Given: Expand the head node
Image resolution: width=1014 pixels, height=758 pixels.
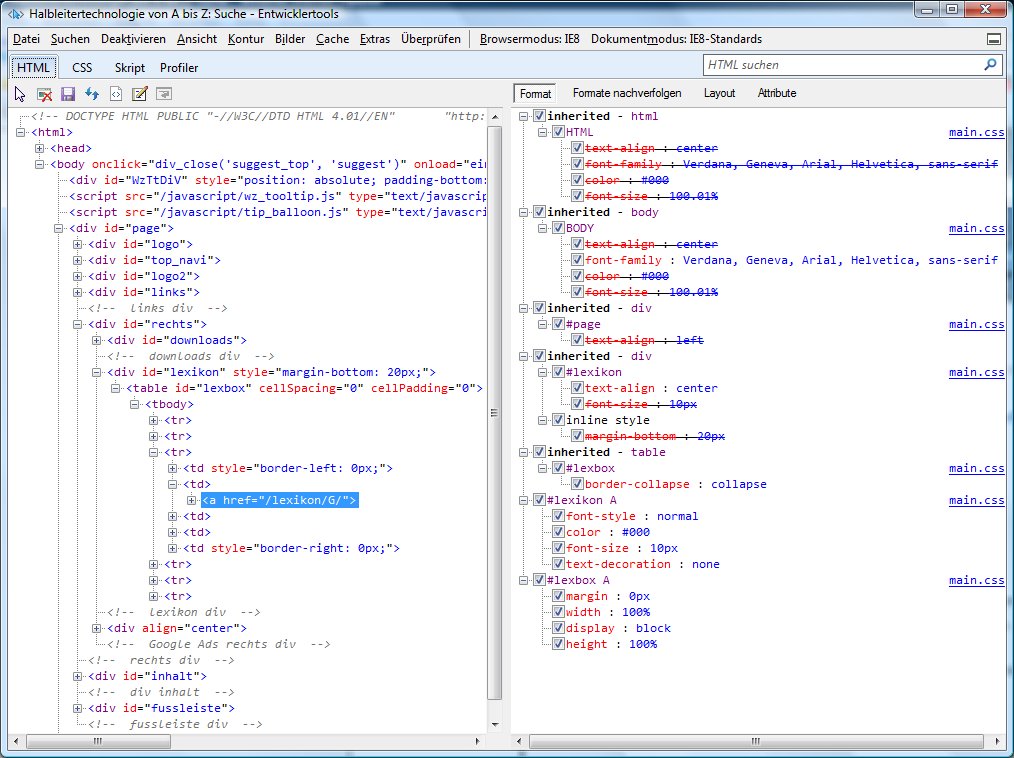Looking at the screenshot, I should click(39, 148).
